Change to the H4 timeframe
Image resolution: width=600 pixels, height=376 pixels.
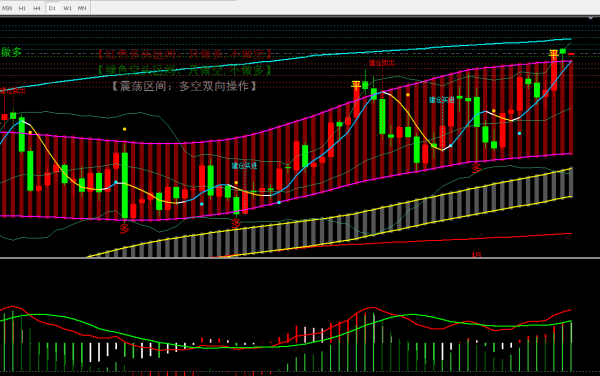[x=37, y=8]
